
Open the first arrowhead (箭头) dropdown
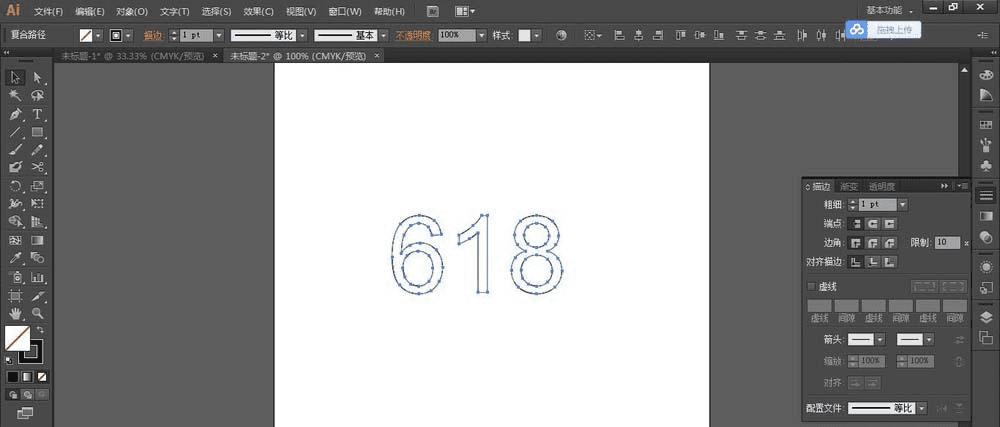881,340
